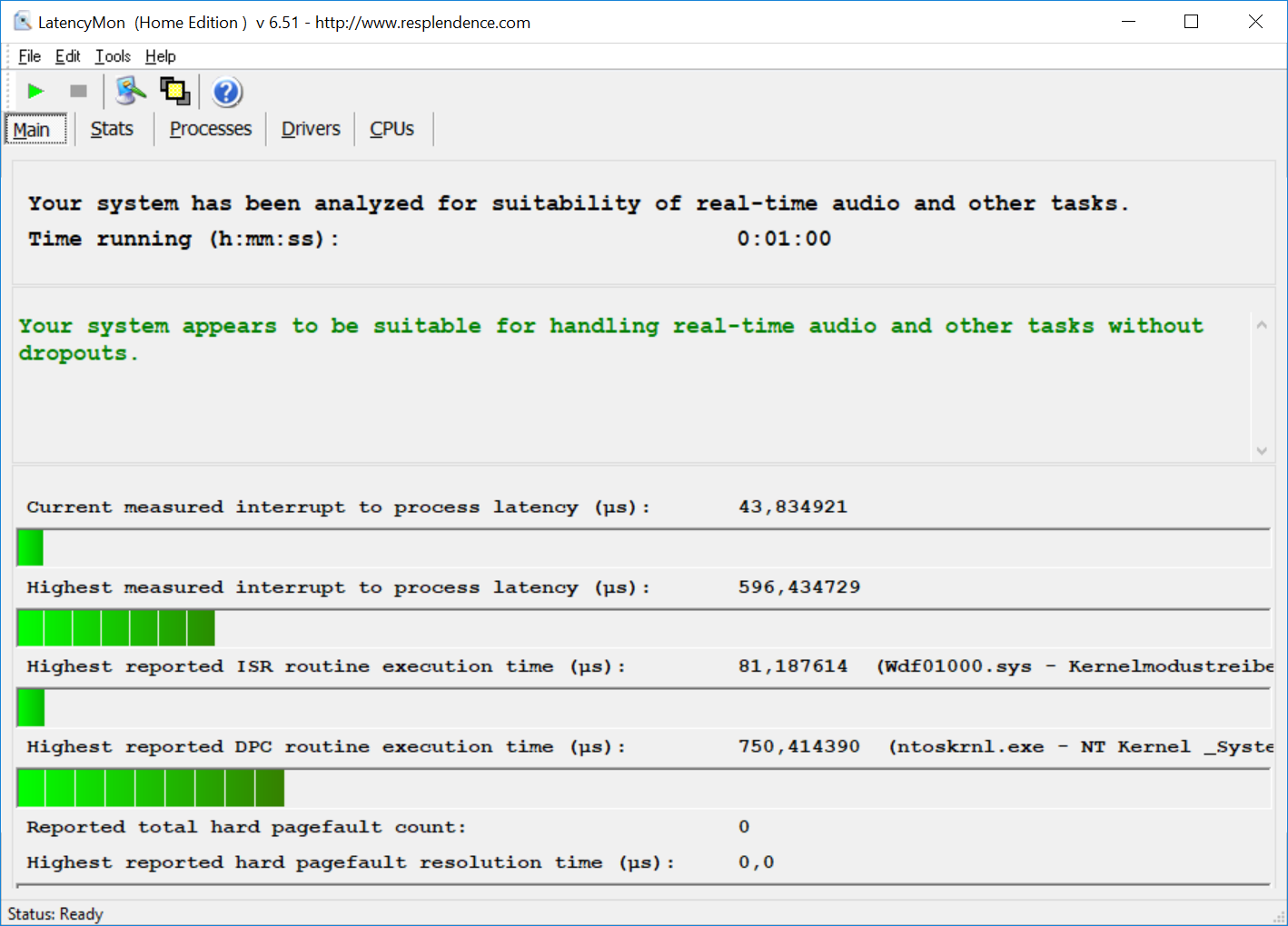Select the Drivers tab
Viewport: 1288px width, 926px height.
[x=311, y=129]
